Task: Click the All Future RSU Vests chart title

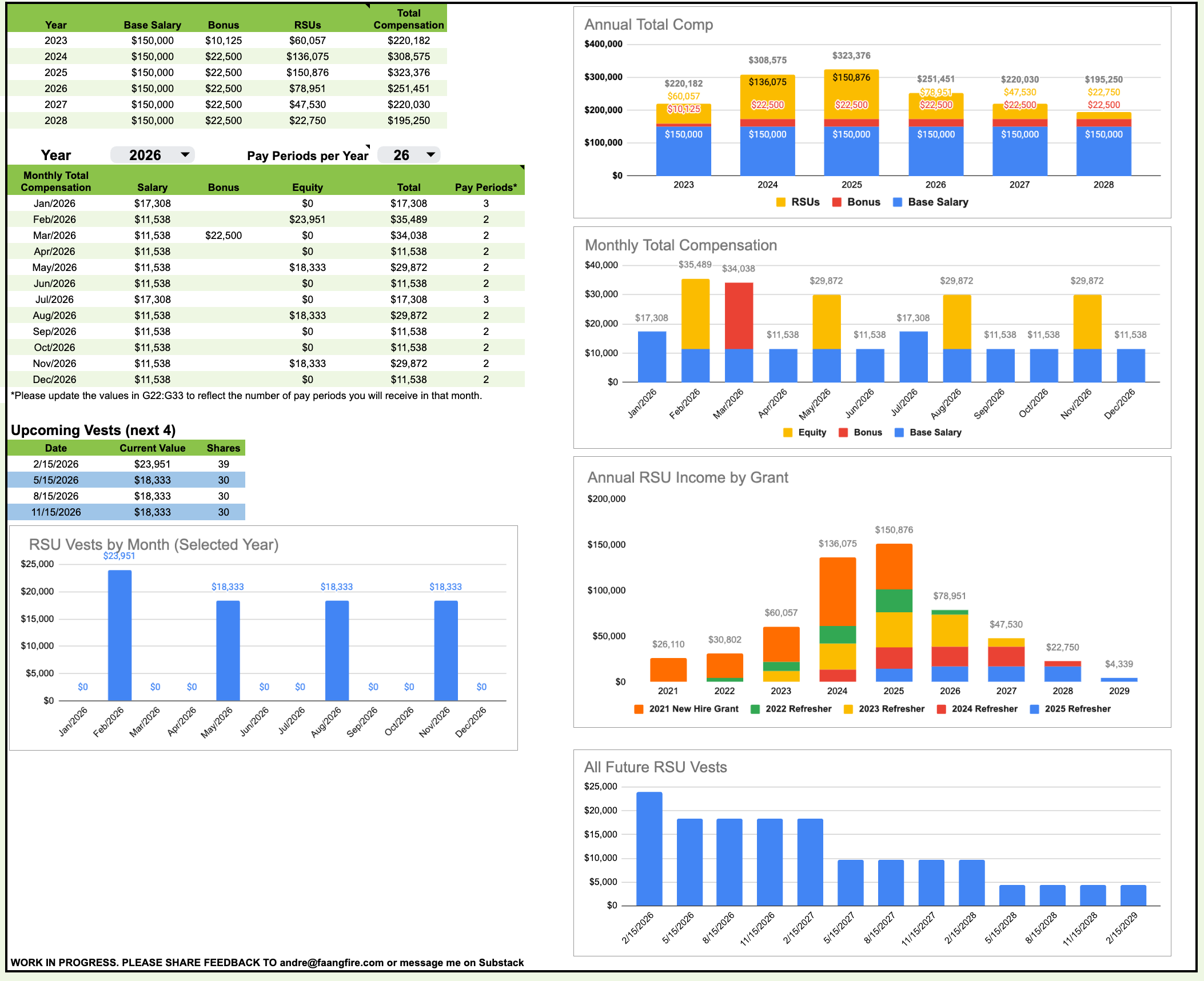Action: pos(655,767)
